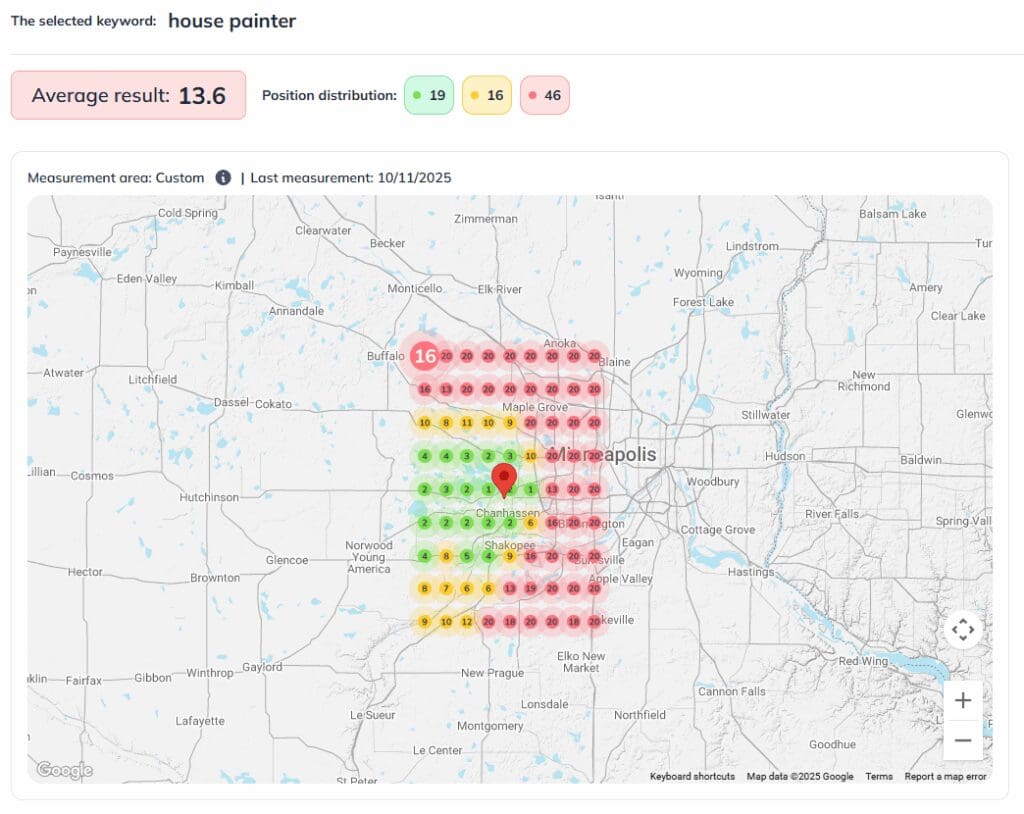Click the red grid point ranked 19

point(530,589)
